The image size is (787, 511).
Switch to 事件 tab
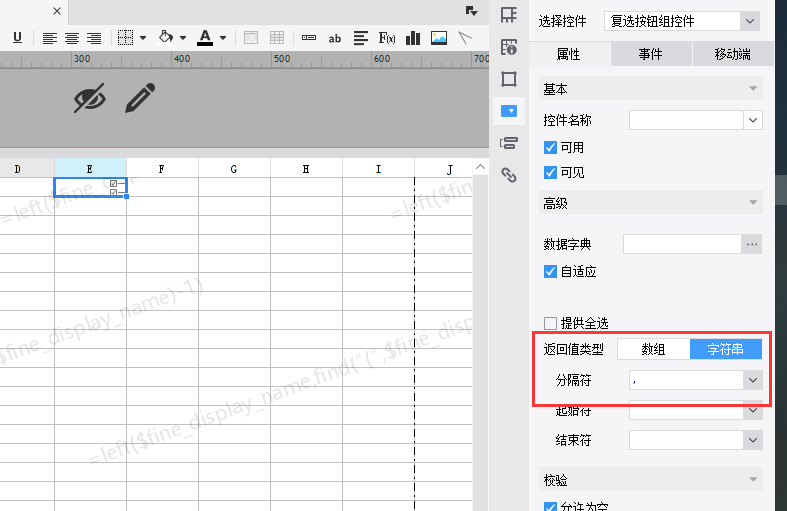(651, 54)
